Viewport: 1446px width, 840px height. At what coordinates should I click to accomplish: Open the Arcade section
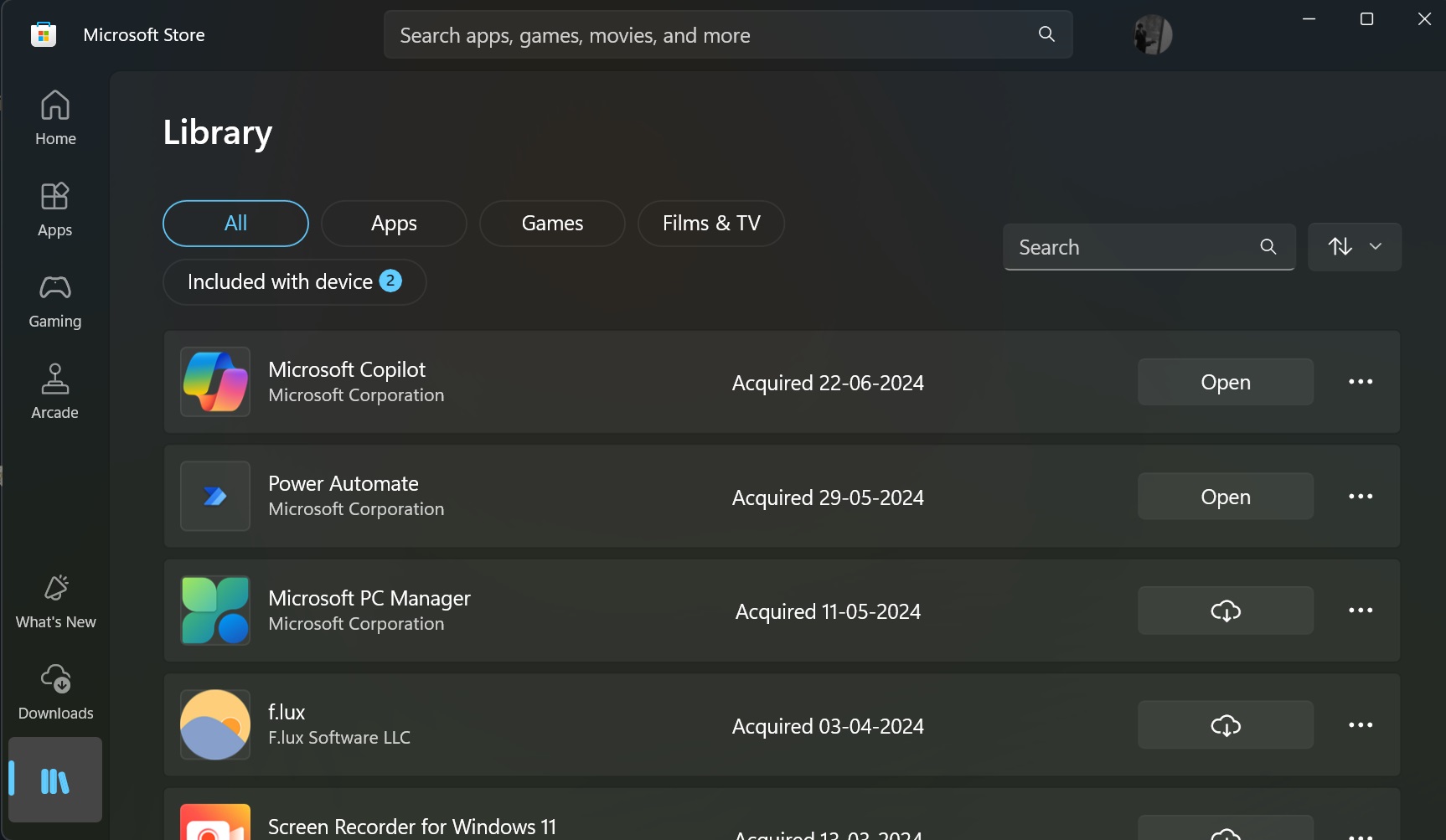click(x=55, y=392)
